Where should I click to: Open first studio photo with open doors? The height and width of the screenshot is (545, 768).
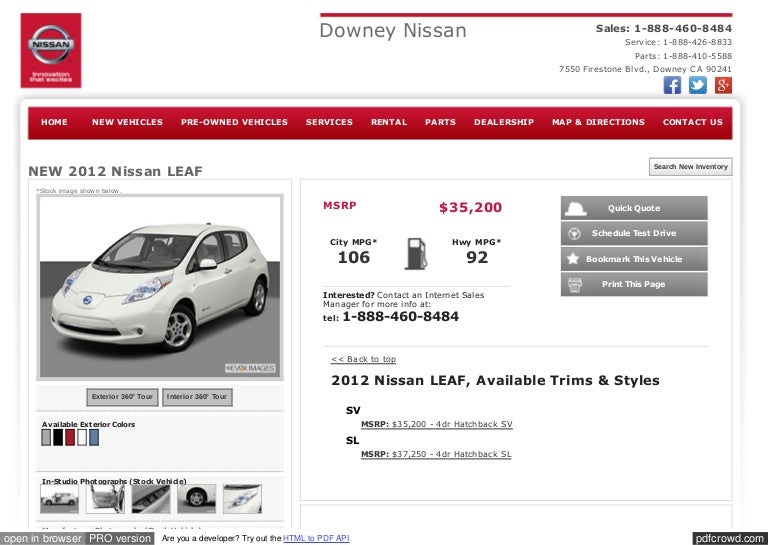59,499
